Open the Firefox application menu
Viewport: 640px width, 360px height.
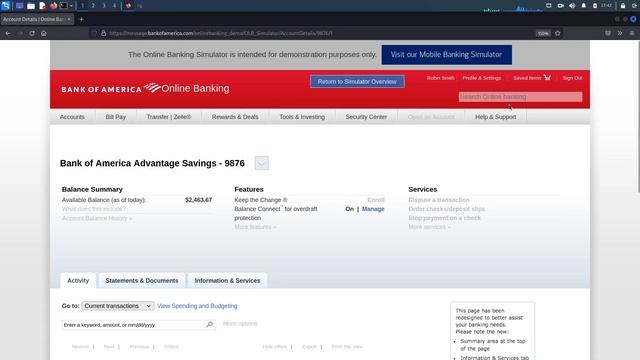[632, 33]
